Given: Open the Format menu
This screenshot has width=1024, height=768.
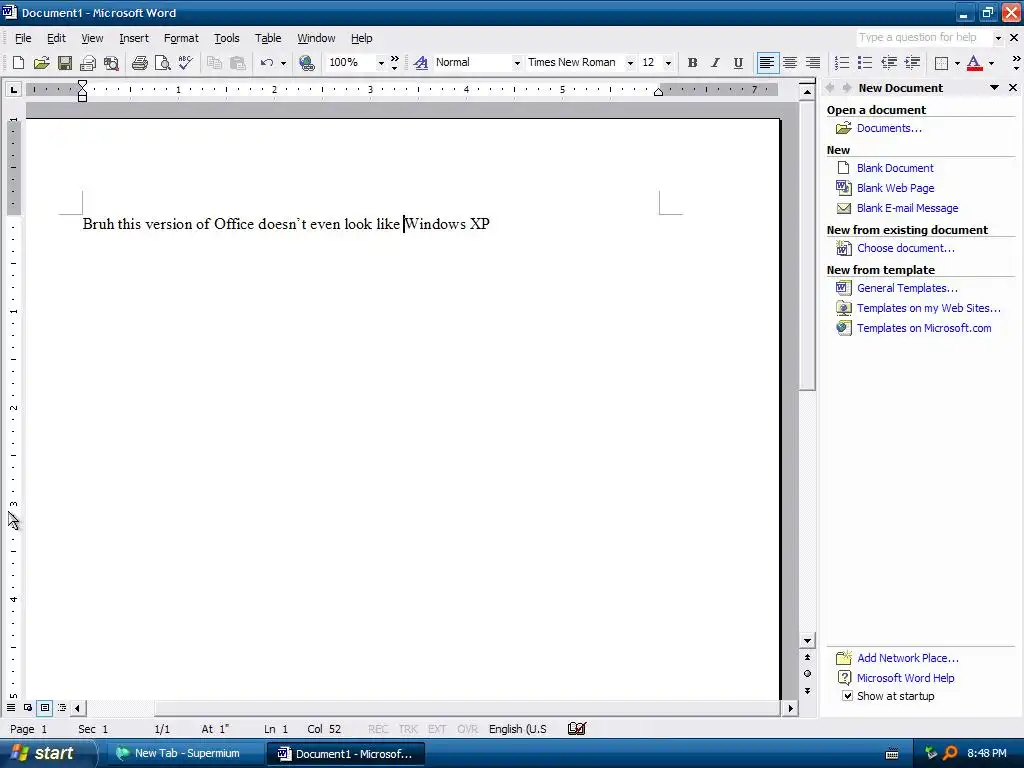Looking at the screenshot, I should tap(181, 38).
